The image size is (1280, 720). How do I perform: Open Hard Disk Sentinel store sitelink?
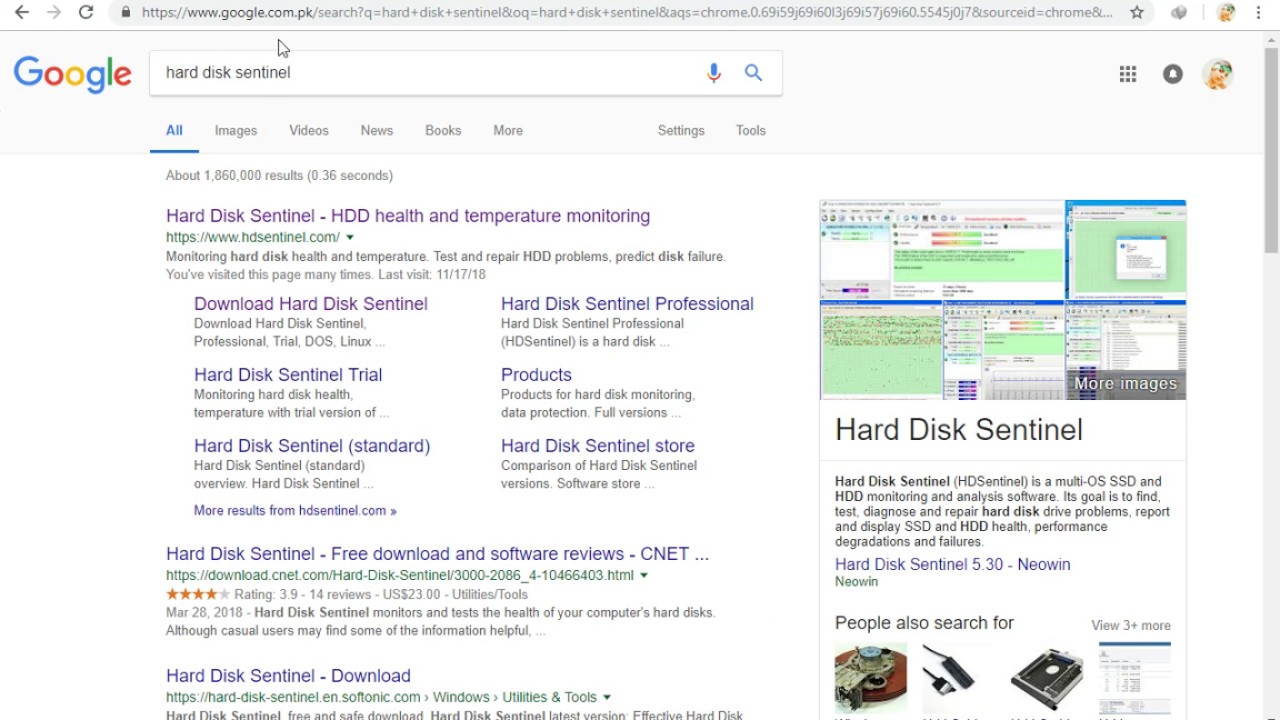tap(598, 446)
